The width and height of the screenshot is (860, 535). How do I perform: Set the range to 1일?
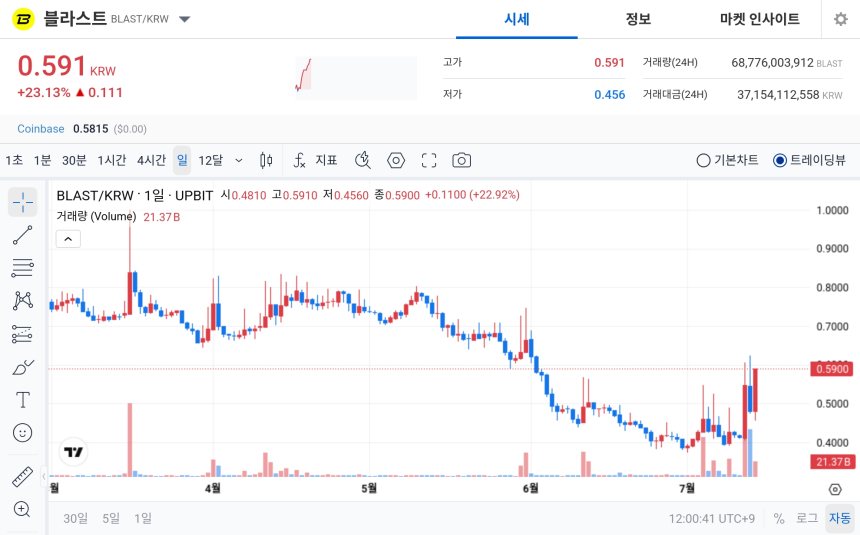tap(143, 518)
